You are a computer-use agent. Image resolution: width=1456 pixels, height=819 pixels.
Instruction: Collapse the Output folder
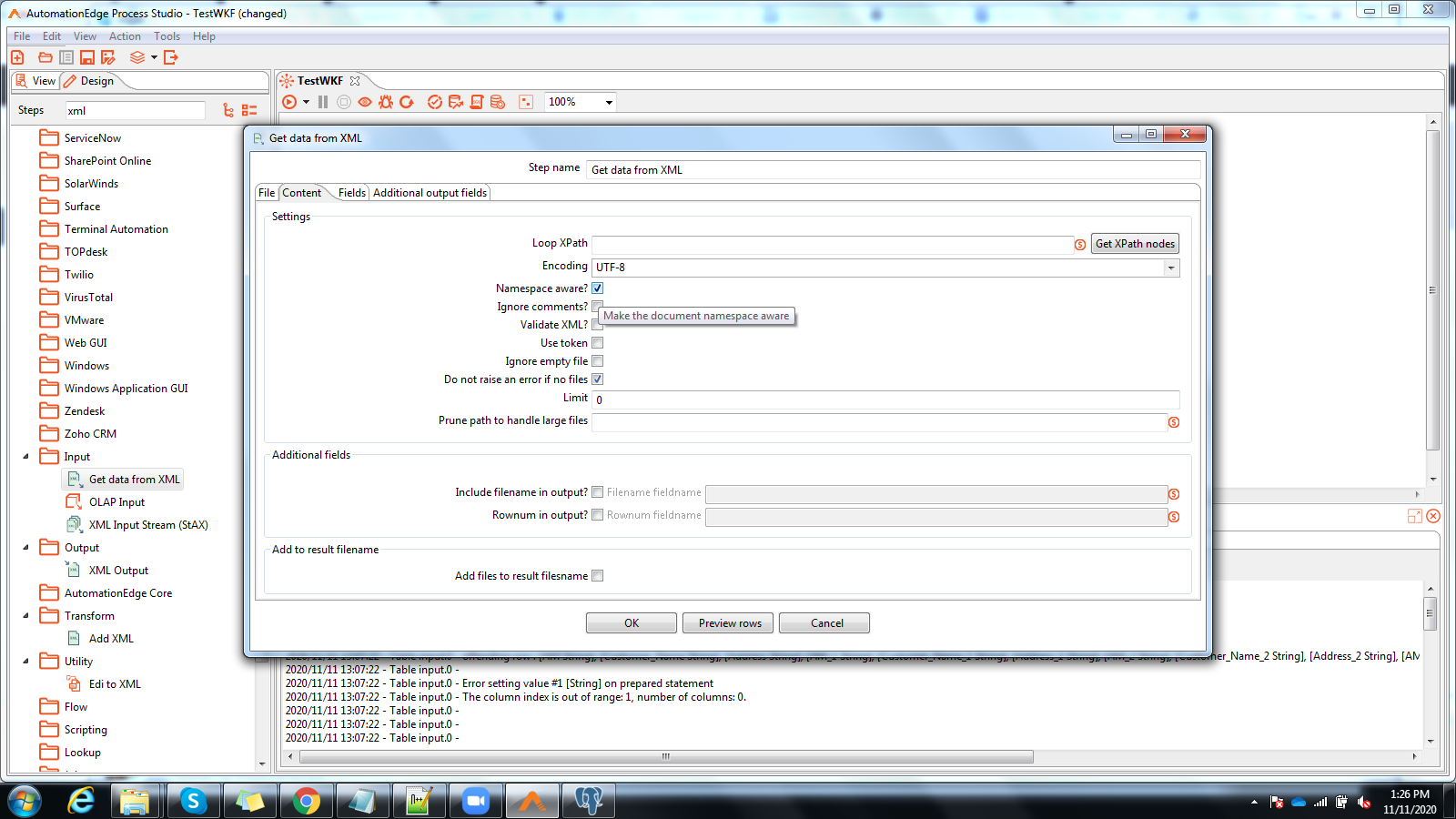(25, 548)
